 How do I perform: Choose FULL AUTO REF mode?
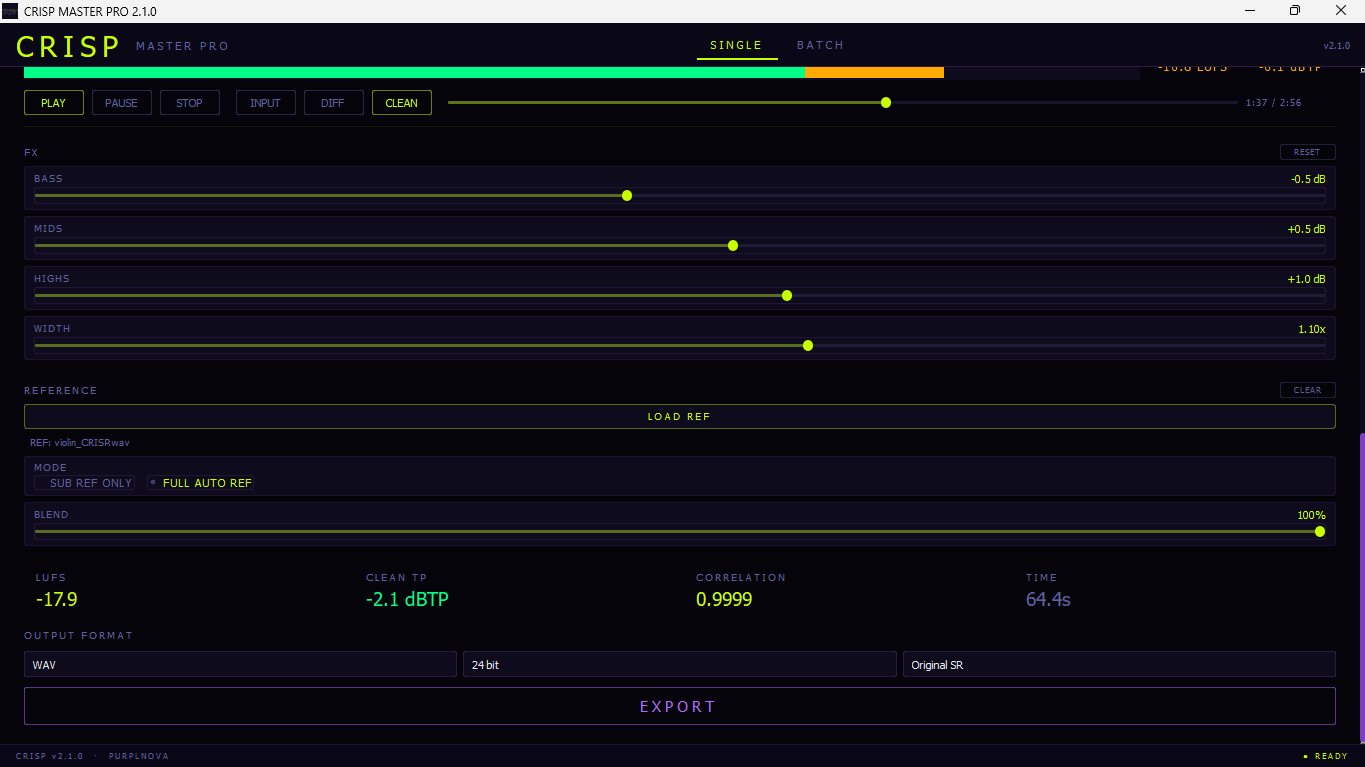click(200, 482)
